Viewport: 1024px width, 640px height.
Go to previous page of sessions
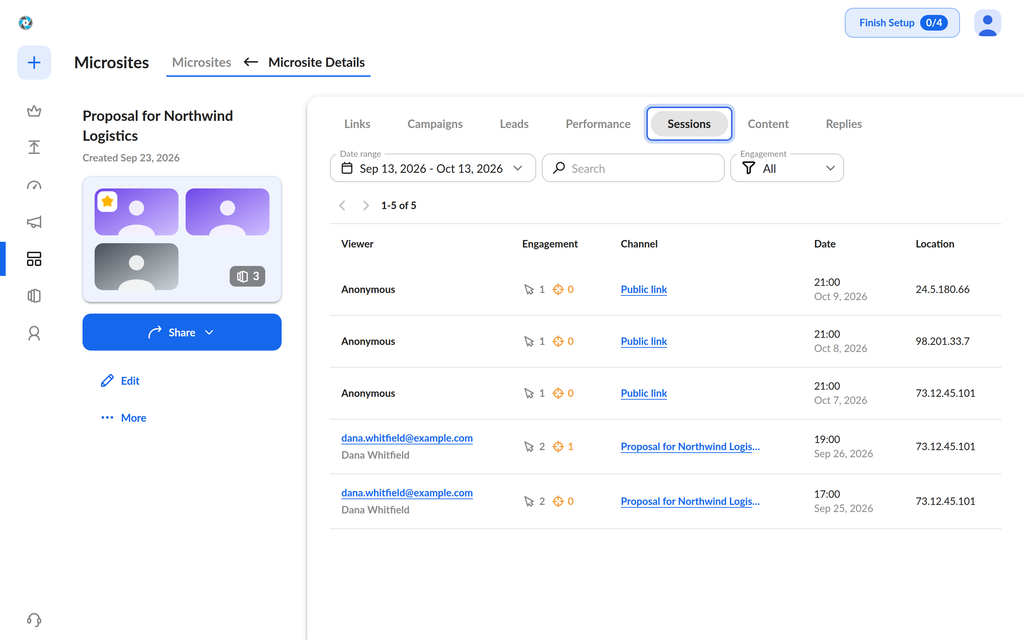(342, 205)
